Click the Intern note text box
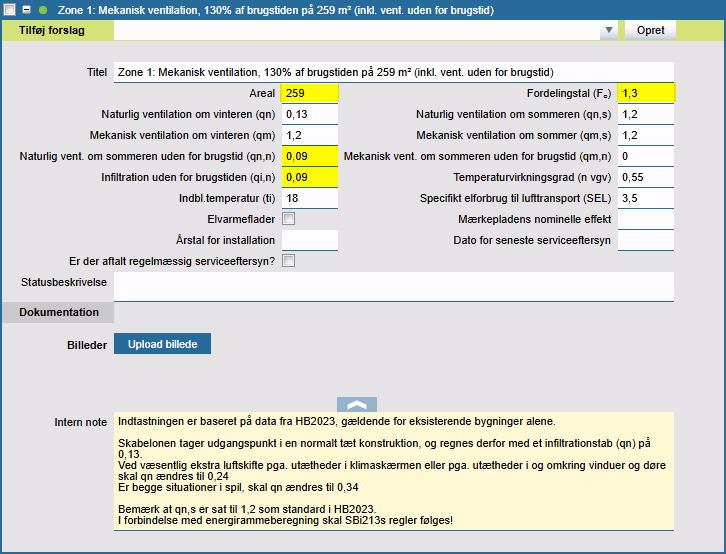Viewport: 726px width, 554px height. tap(394, 470)
